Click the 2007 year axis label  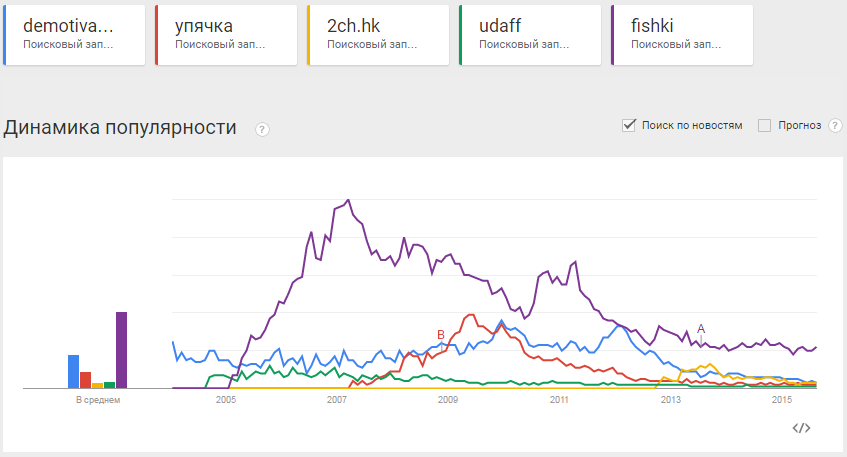coord(336,401)
